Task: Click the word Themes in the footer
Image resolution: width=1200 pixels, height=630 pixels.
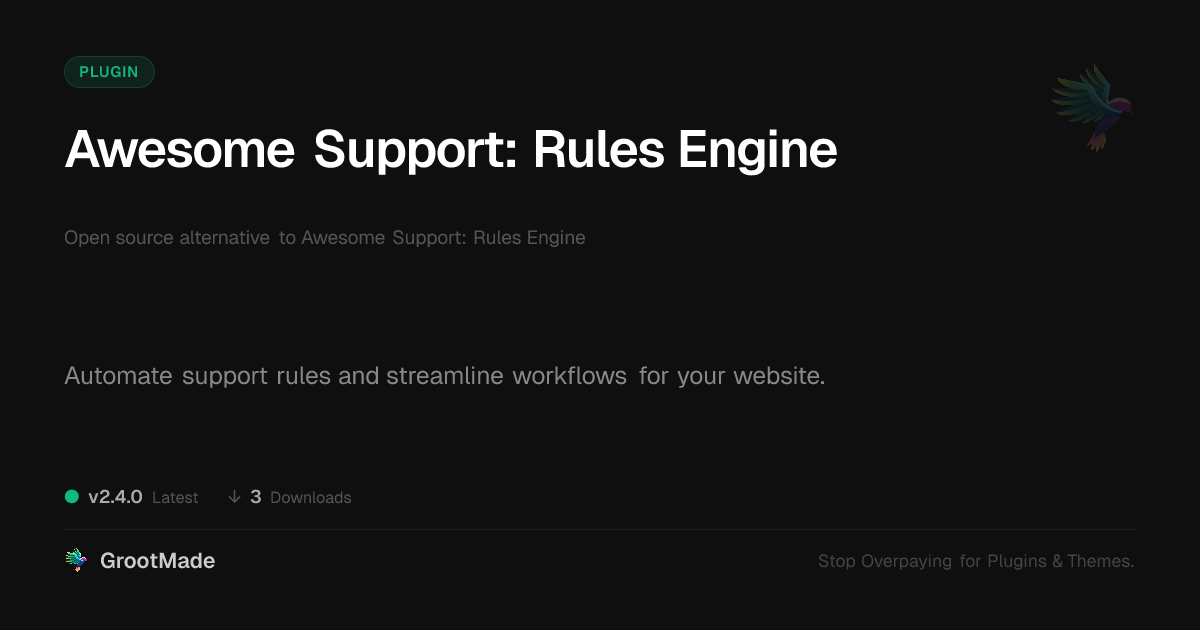Action: [x=1100, y=561]
